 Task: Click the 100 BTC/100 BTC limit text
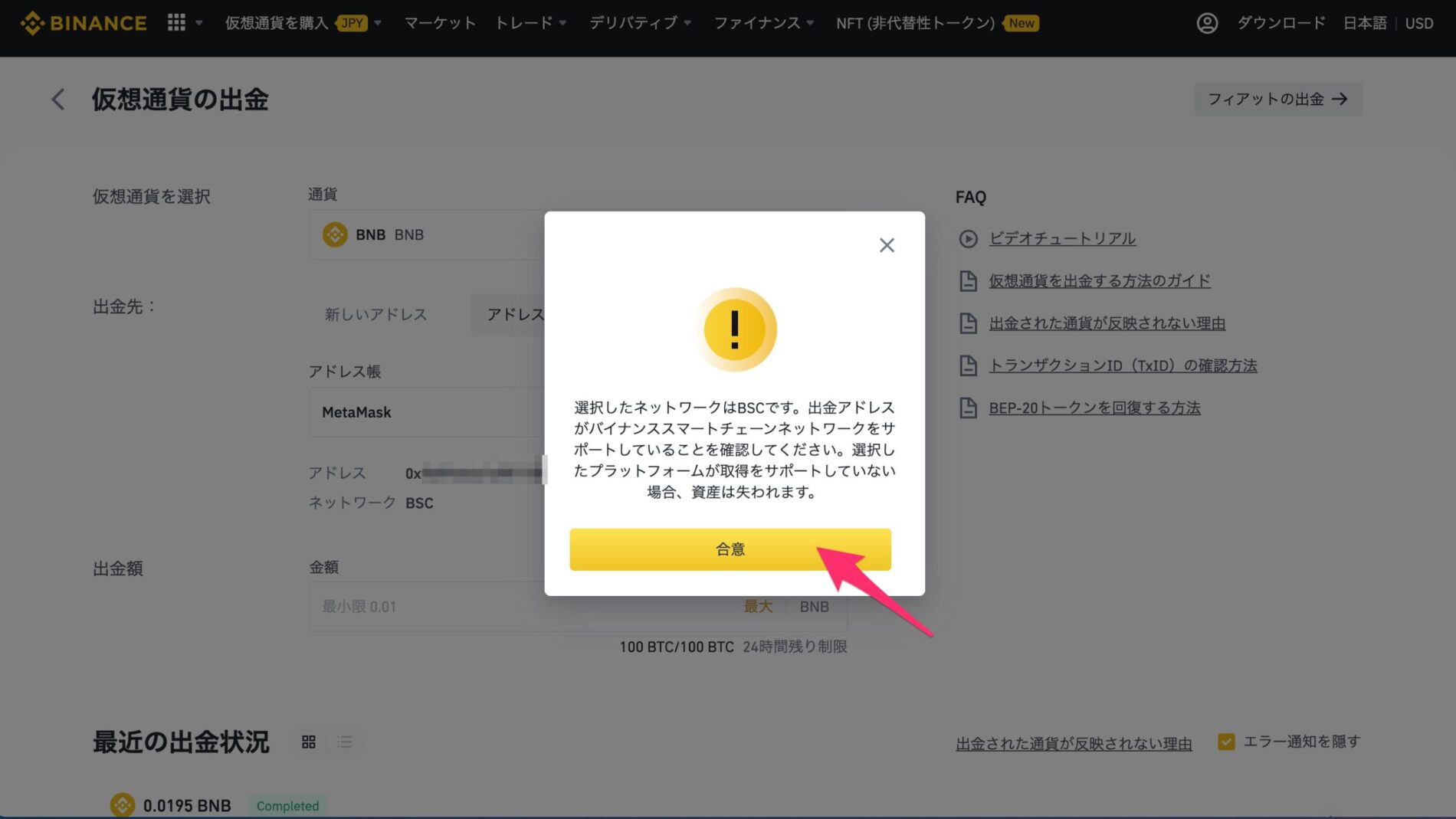(x=677, y=647)
